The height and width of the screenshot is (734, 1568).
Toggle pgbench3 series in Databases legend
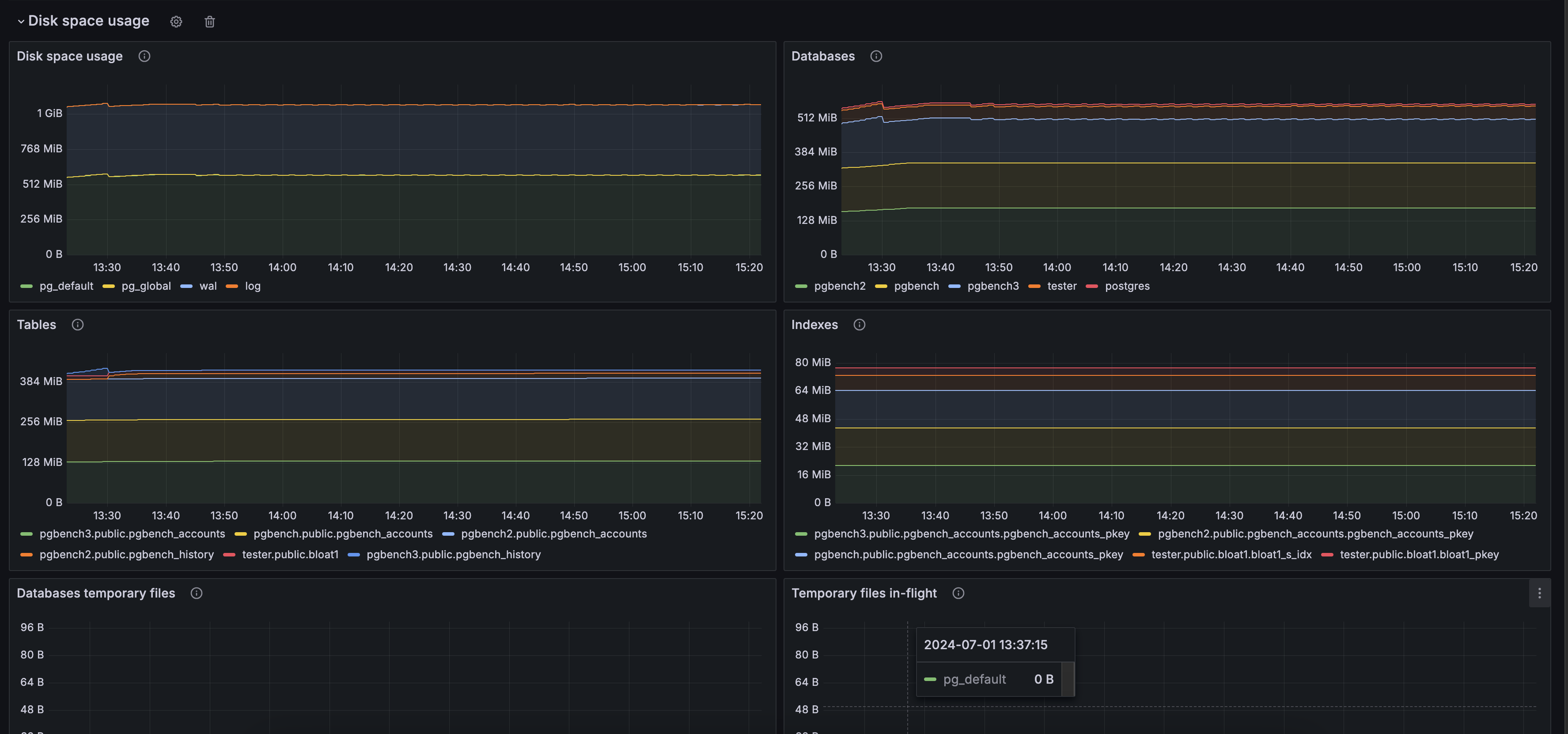click(x=993, y=286)
